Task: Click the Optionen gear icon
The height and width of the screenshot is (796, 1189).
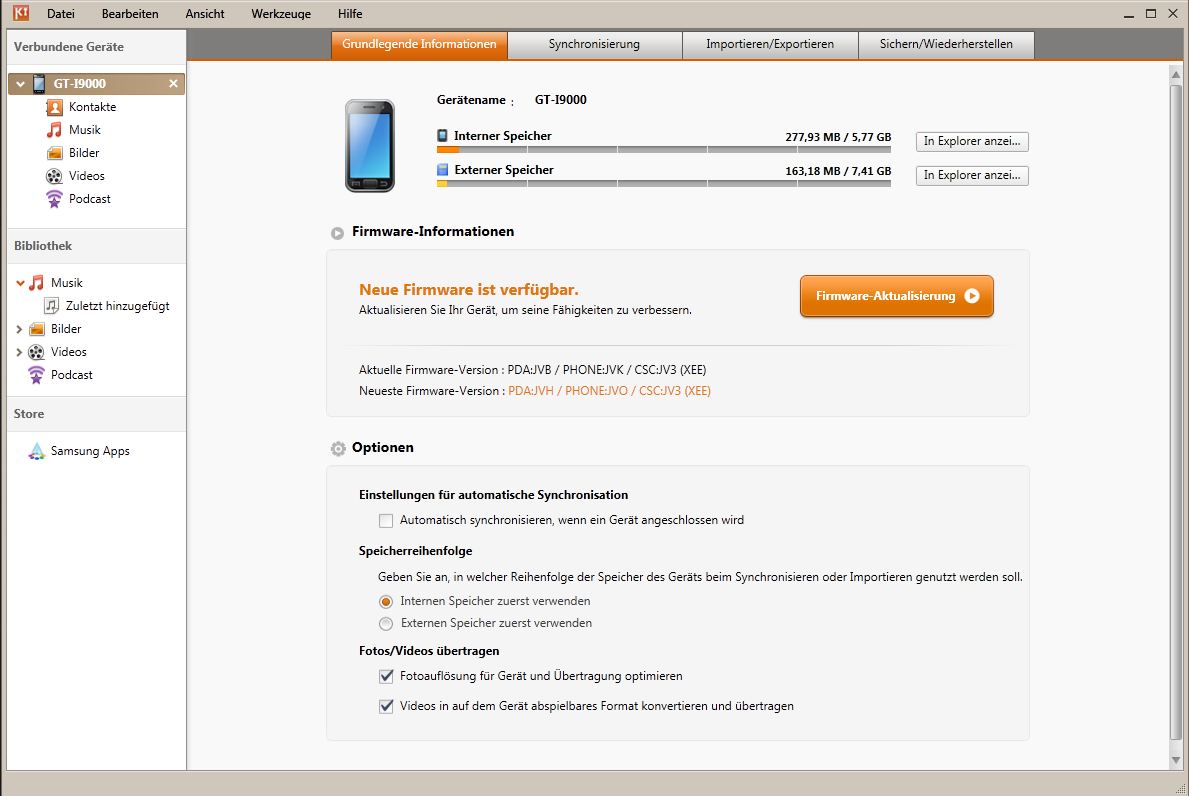Action: pyautogui.click(x=338, y=449)
